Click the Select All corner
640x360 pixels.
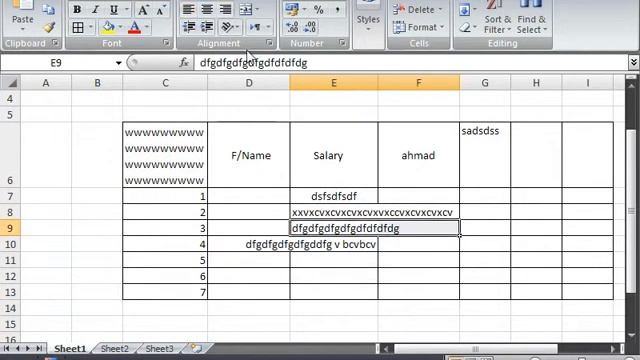(11, 83)
